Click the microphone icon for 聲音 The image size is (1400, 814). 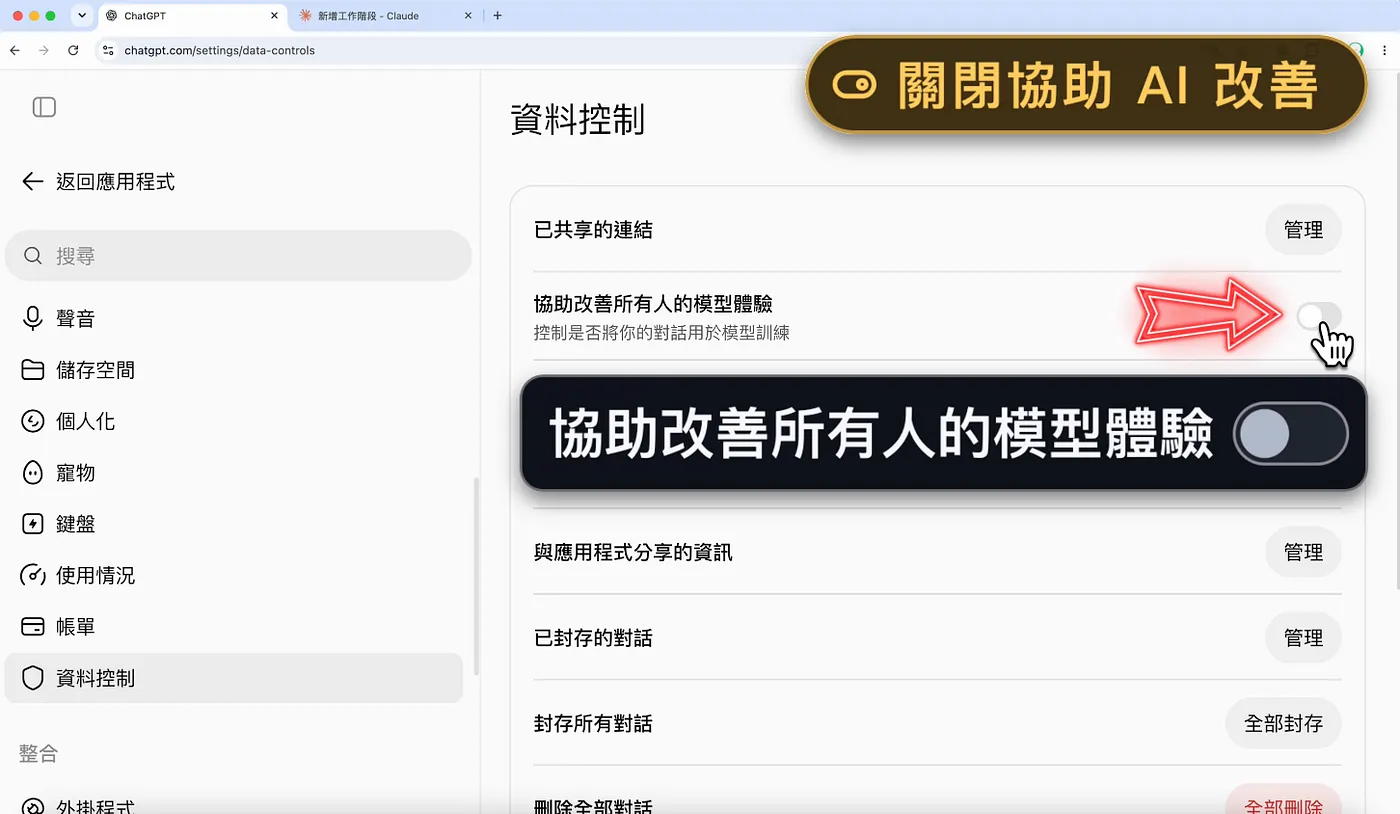click(33, 318)
